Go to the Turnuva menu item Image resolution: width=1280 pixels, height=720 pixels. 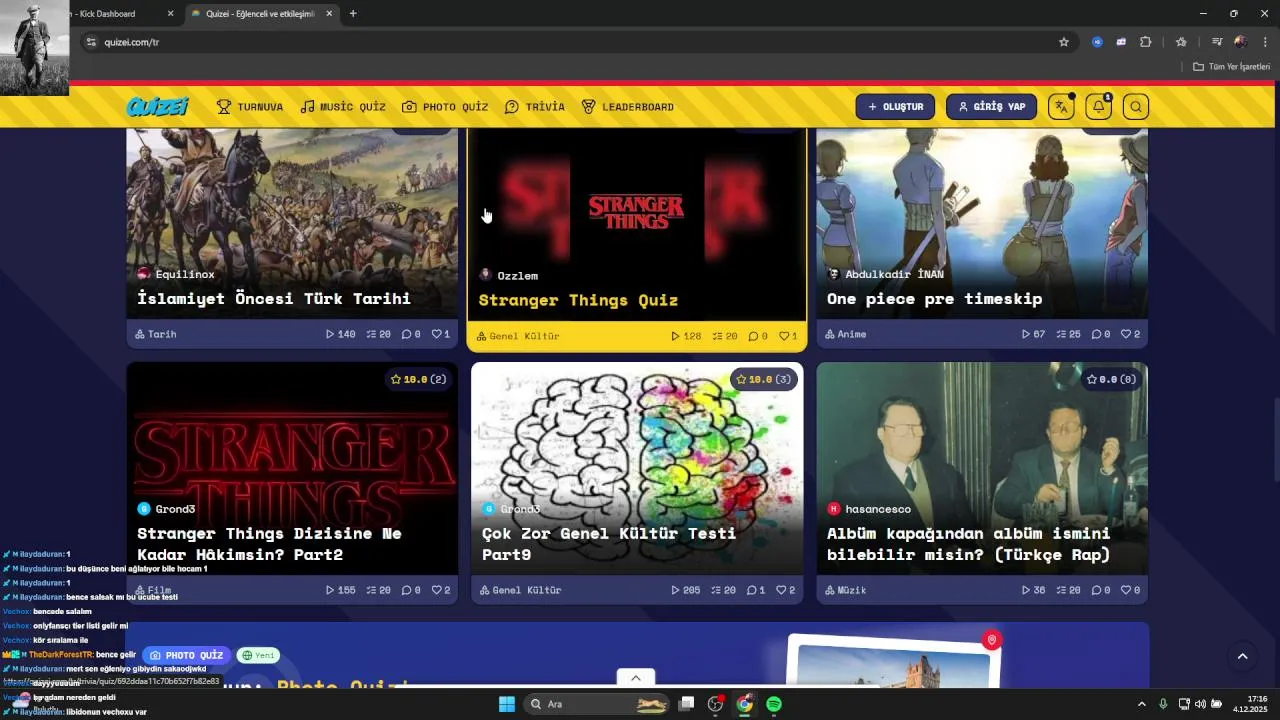click(x=250, y=107)
